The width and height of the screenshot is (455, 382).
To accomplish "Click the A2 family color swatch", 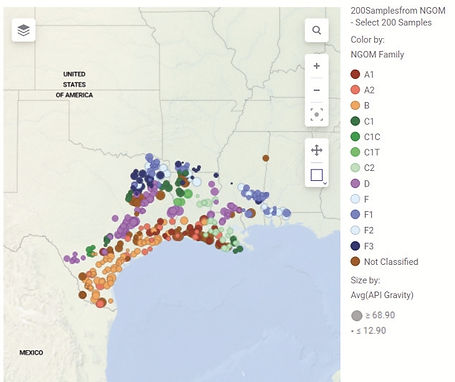I will tap(356, 90).
